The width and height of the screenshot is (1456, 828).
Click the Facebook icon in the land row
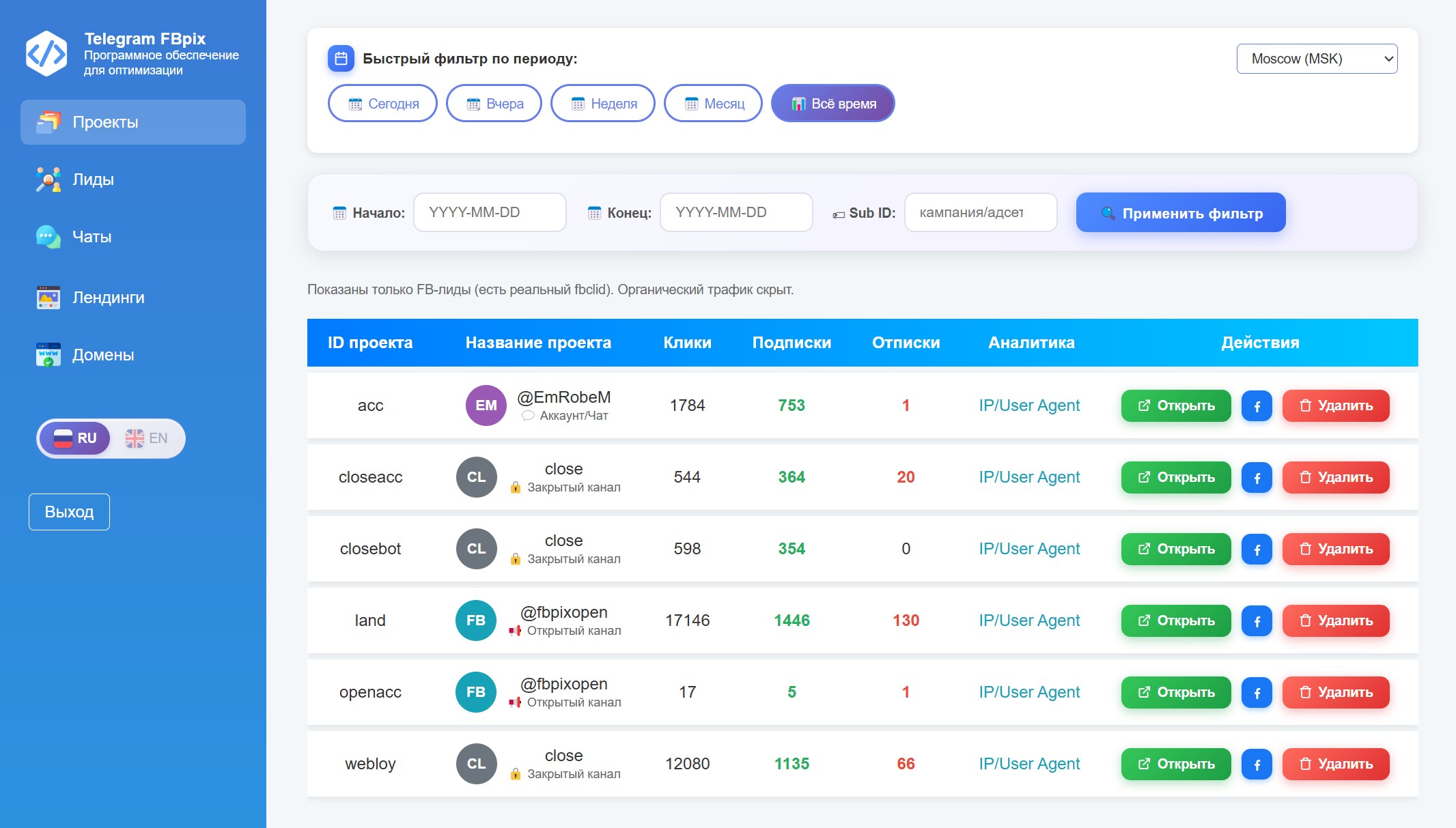[x=1257, y=621]
